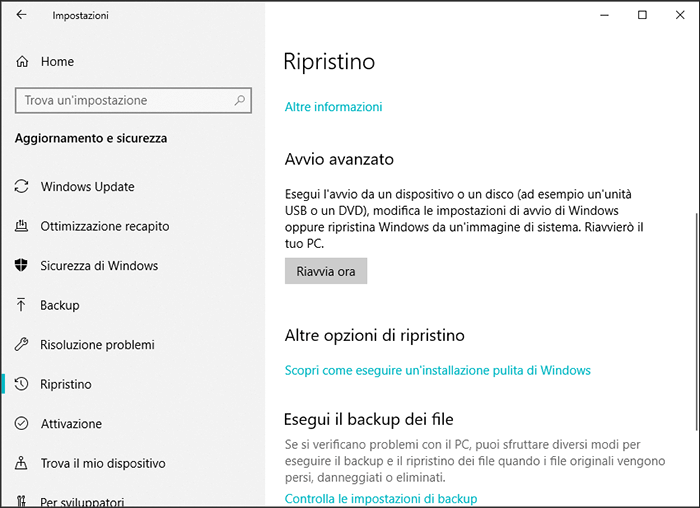Image resolution: width=700 pixels, height=508 pixels.
Task: Open Windows Update settings page
Action: [87, 187]
